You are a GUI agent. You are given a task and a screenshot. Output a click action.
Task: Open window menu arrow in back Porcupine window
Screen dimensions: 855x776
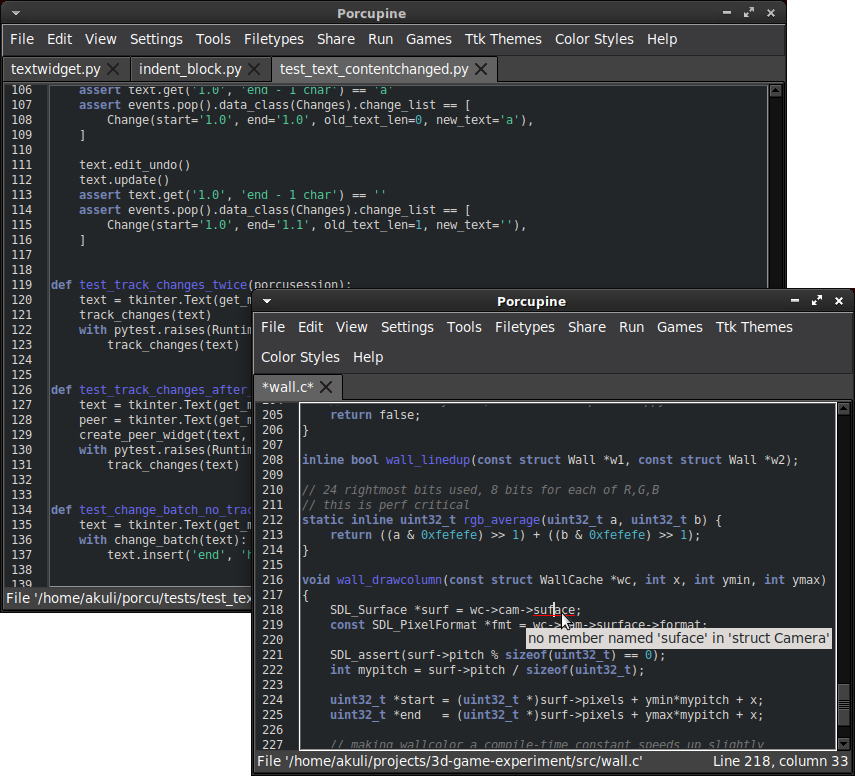point(16,13)
